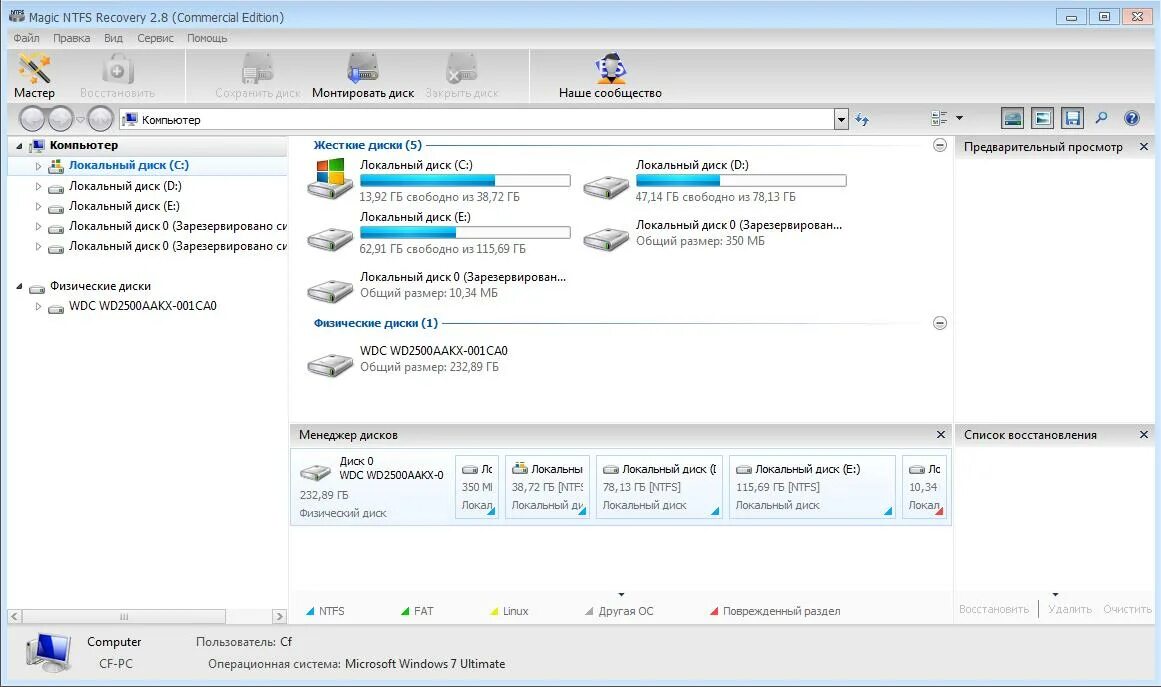Screen dimensions: 1161x687
Task: Click 10,34 damaged partition in disk manager
Action: pyautogui.click(x=924, y=486)
